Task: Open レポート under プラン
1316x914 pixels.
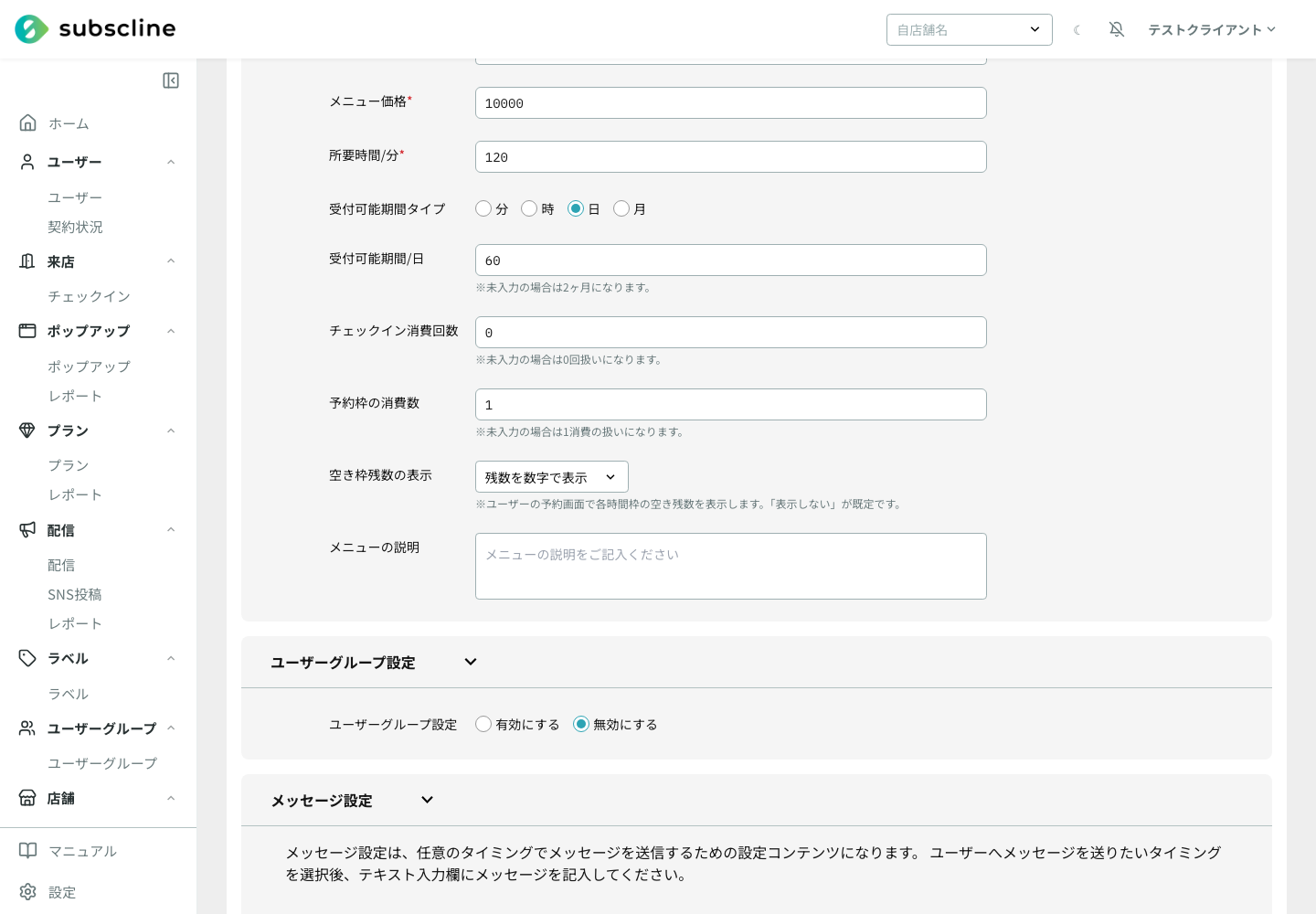Action: [75, 494]
